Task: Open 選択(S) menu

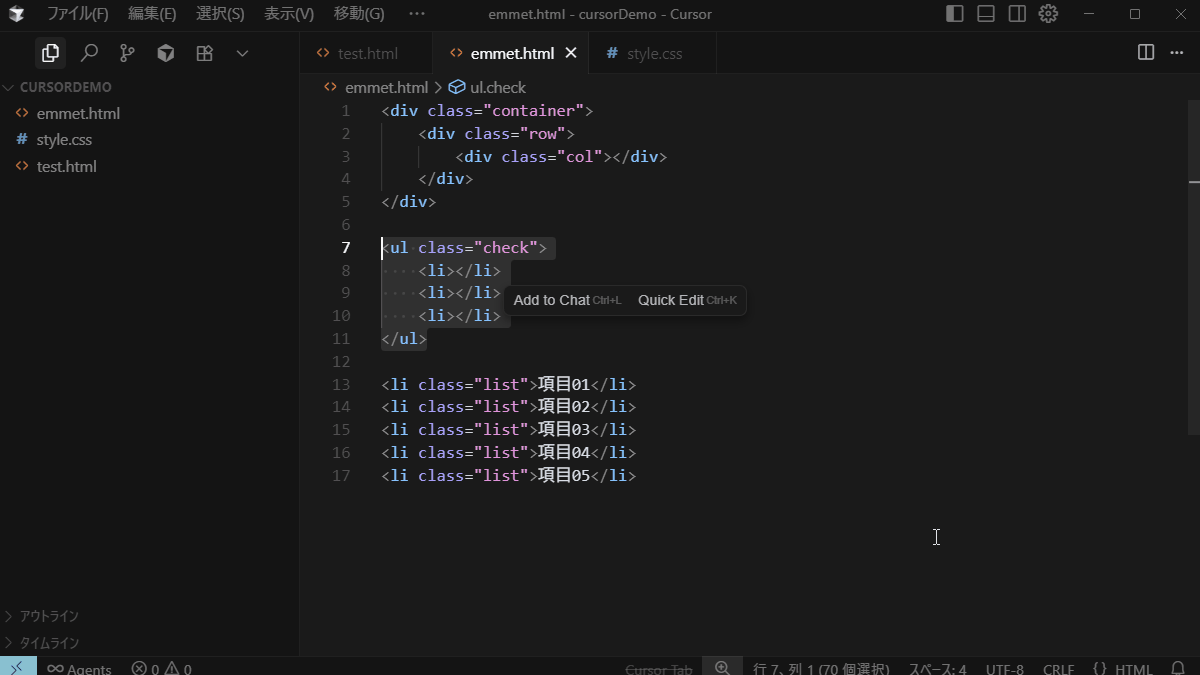Action: click(220, 14)
